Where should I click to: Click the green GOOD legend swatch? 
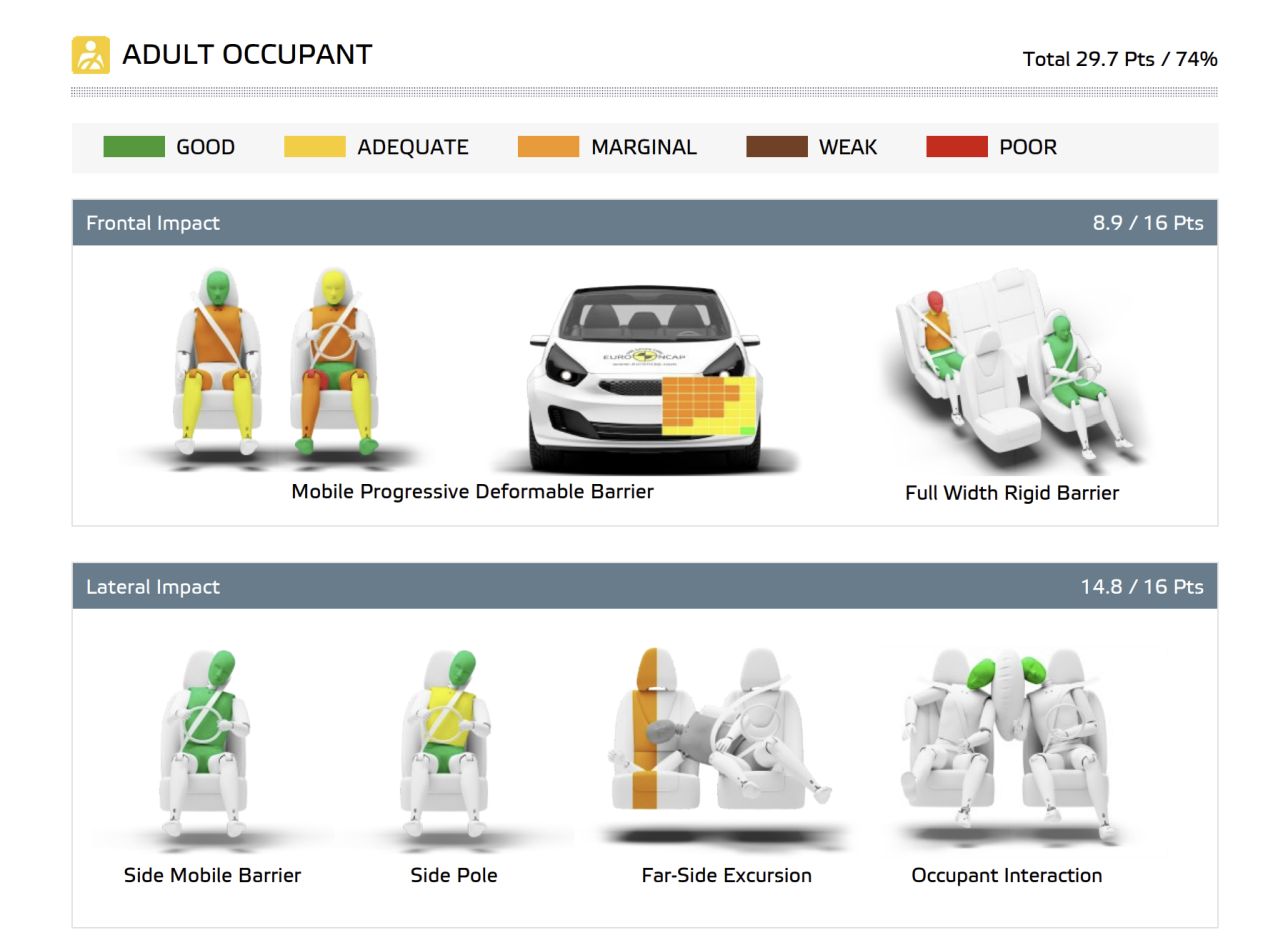coord(134,147)
